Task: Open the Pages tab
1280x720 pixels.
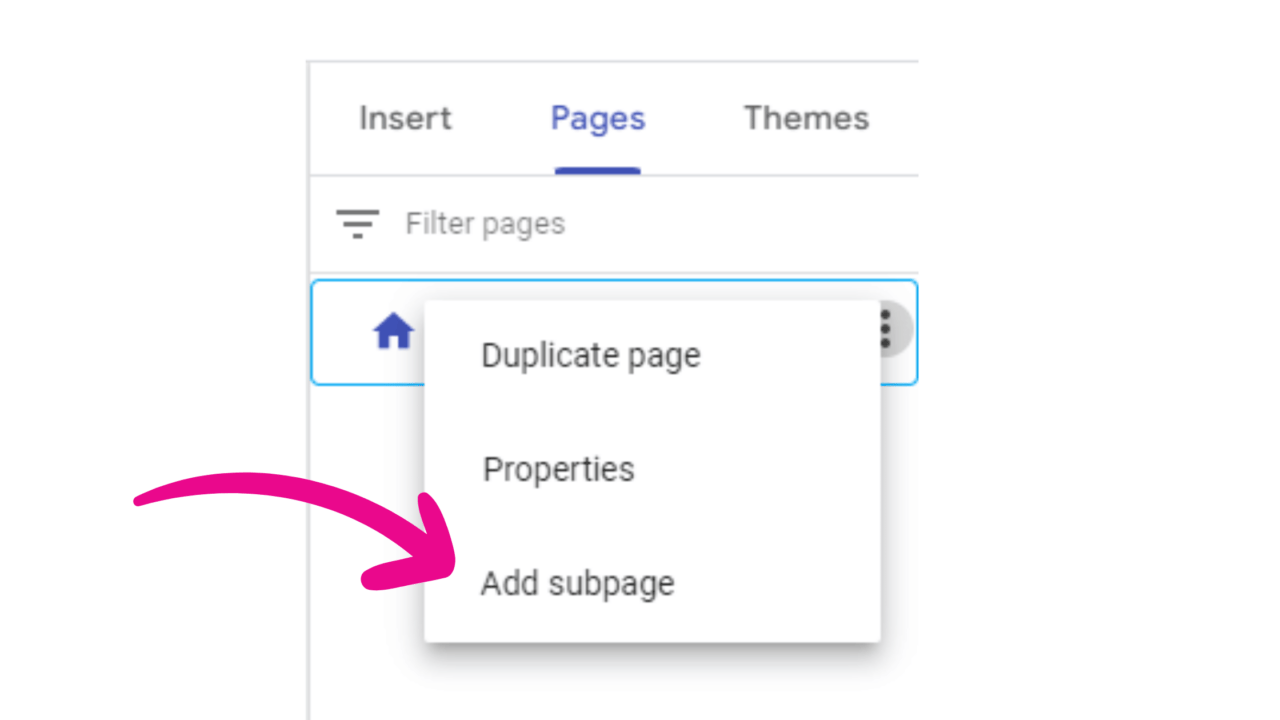Action: (x=597, y=118)
